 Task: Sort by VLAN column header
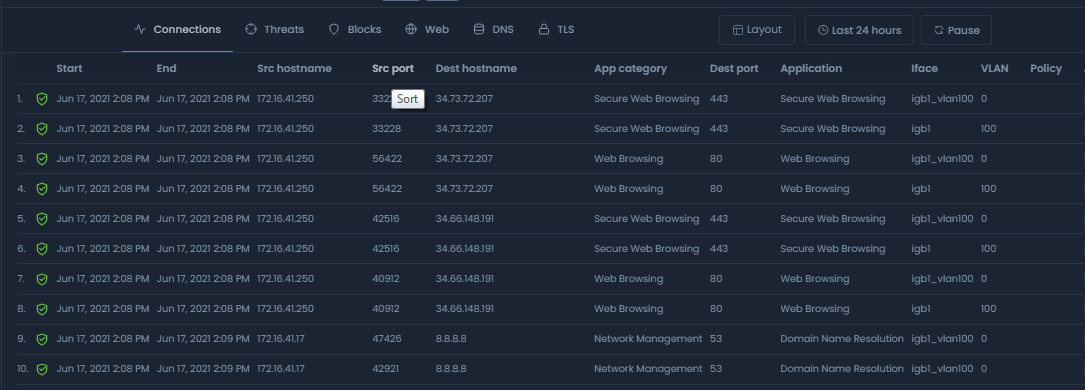(x=994, y=68)
